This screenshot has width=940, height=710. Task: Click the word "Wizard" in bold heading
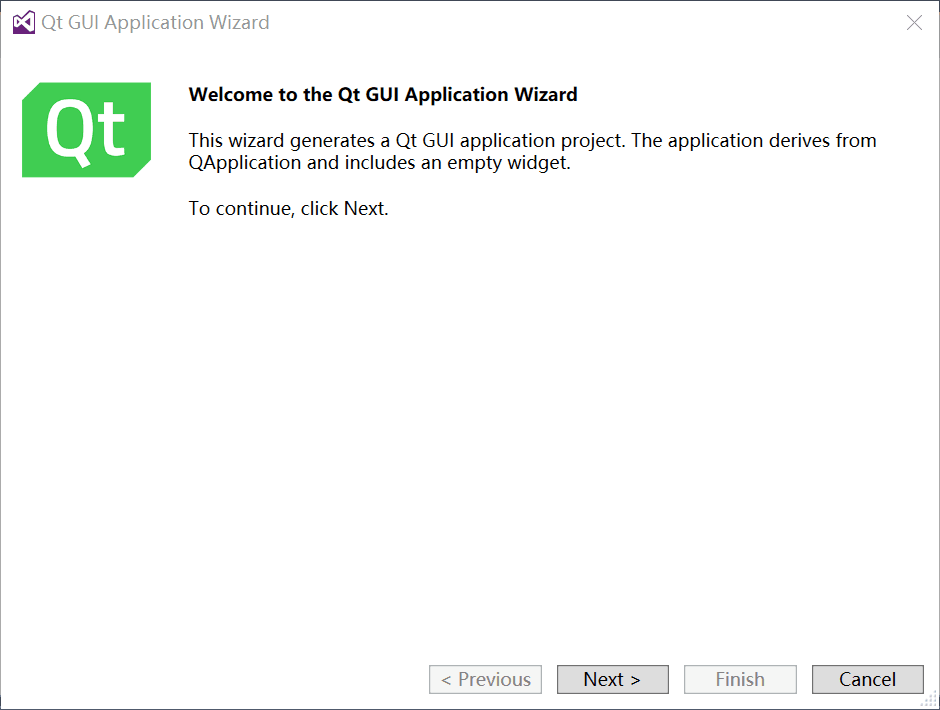click(x=546, y=95)
